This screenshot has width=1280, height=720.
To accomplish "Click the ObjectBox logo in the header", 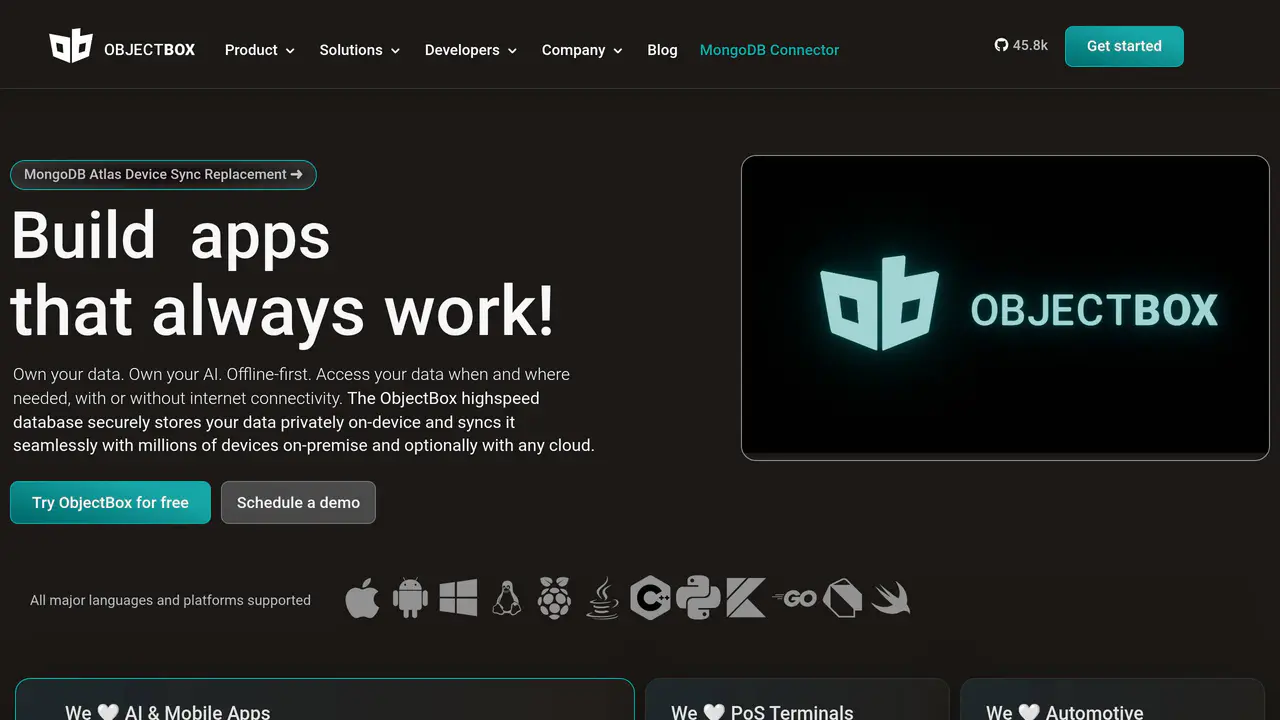I will [122, 47].
